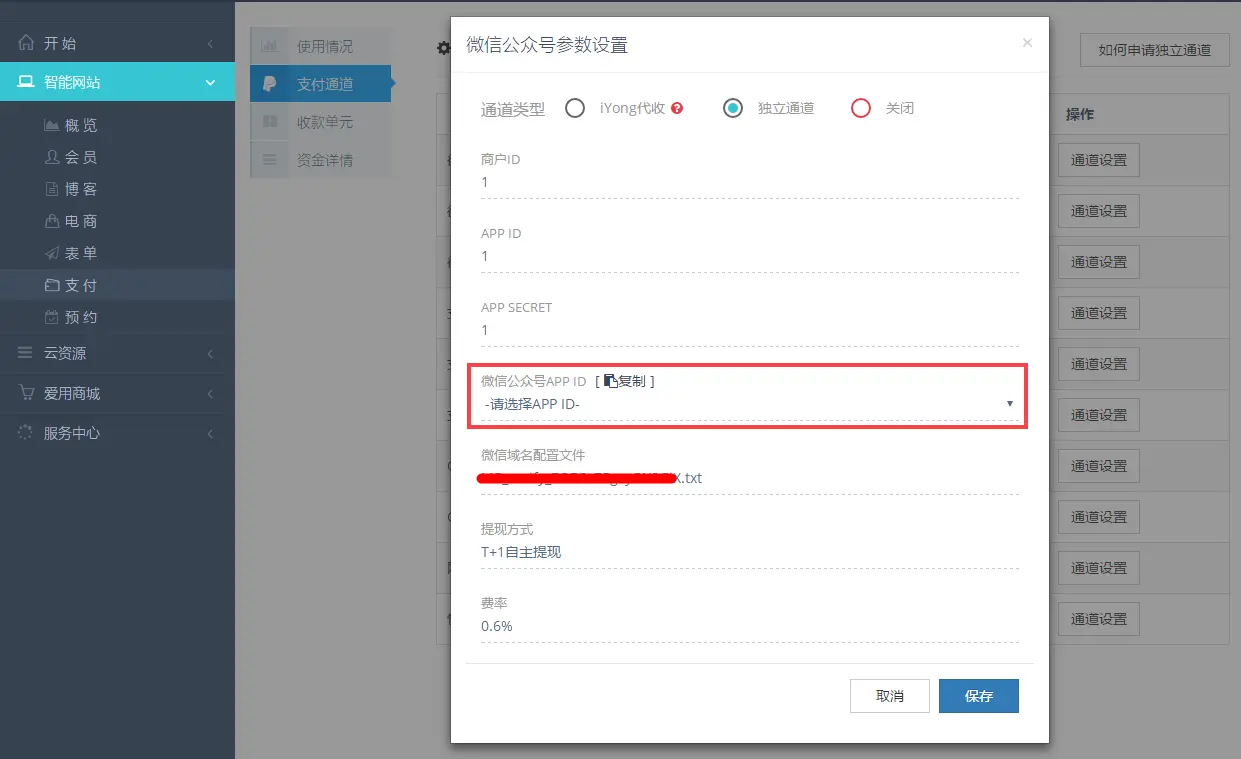
Task: Click the red help icon beside iYong代收
Action: coord(677,108)
